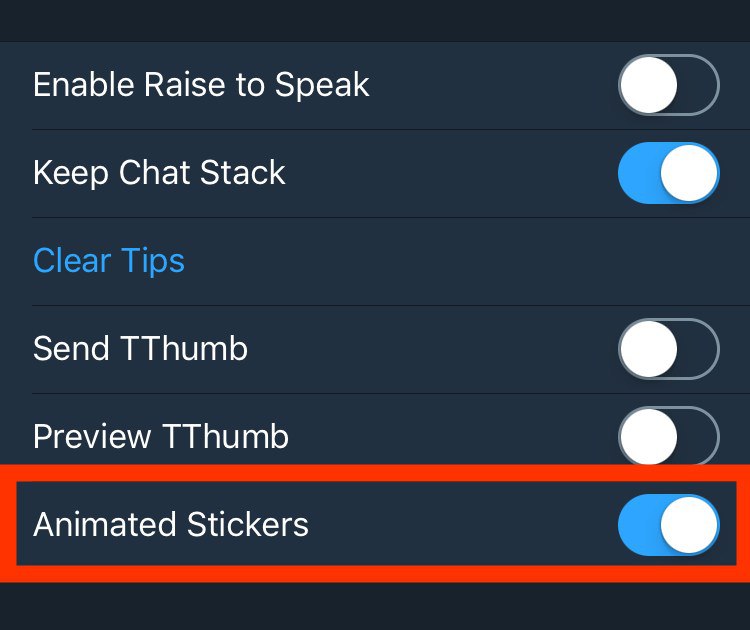Click the blue track of Animated Stickers switch
The image size is (750, 630).
[637, 525]
